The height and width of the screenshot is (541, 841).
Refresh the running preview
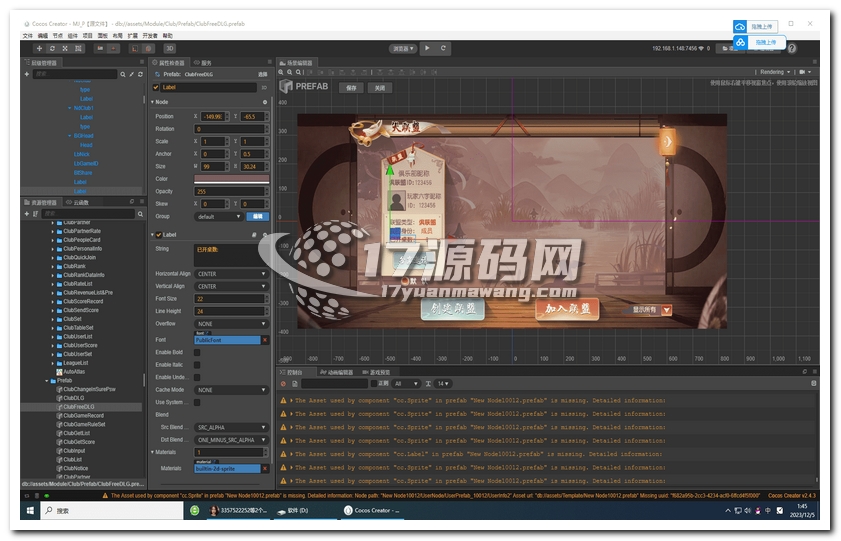(443, 48)
